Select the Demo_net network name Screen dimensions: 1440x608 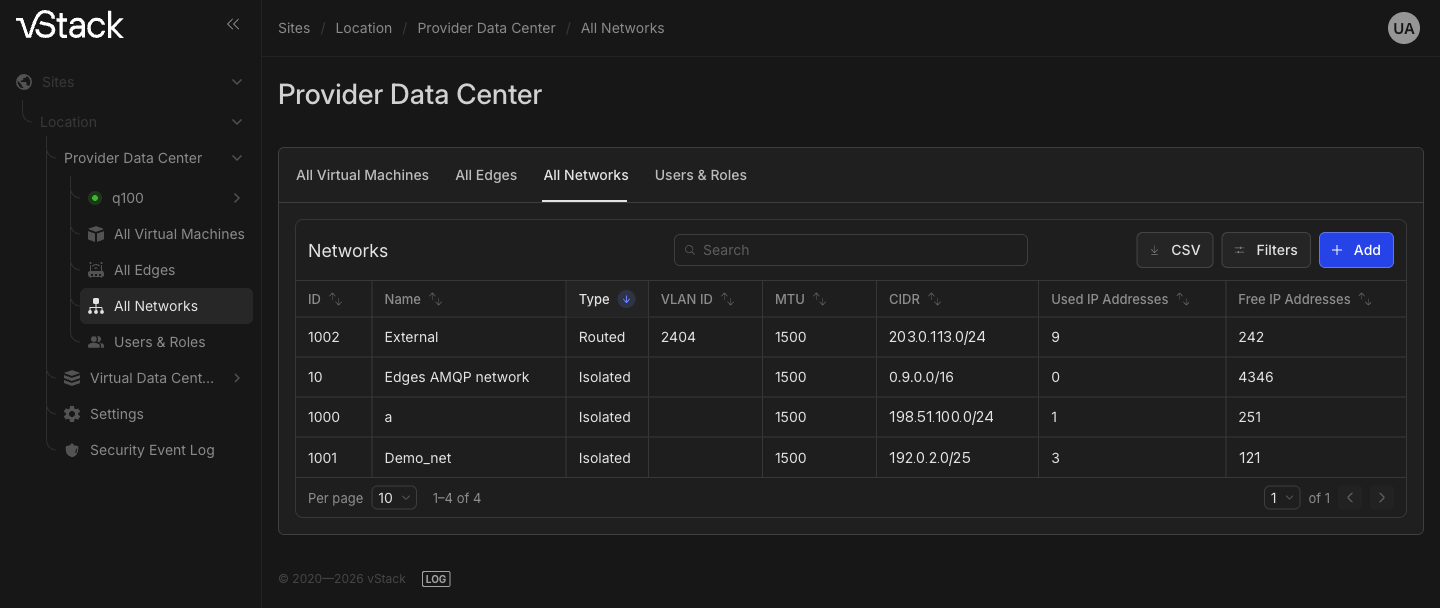(418, 458)
